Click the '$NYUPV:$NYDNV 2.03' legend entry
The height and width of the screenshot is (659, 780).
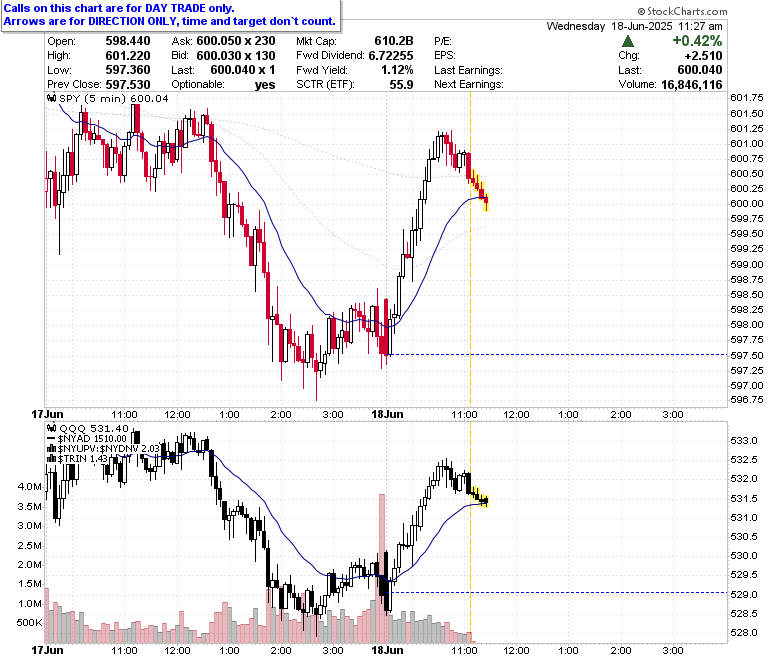[108, 449]
